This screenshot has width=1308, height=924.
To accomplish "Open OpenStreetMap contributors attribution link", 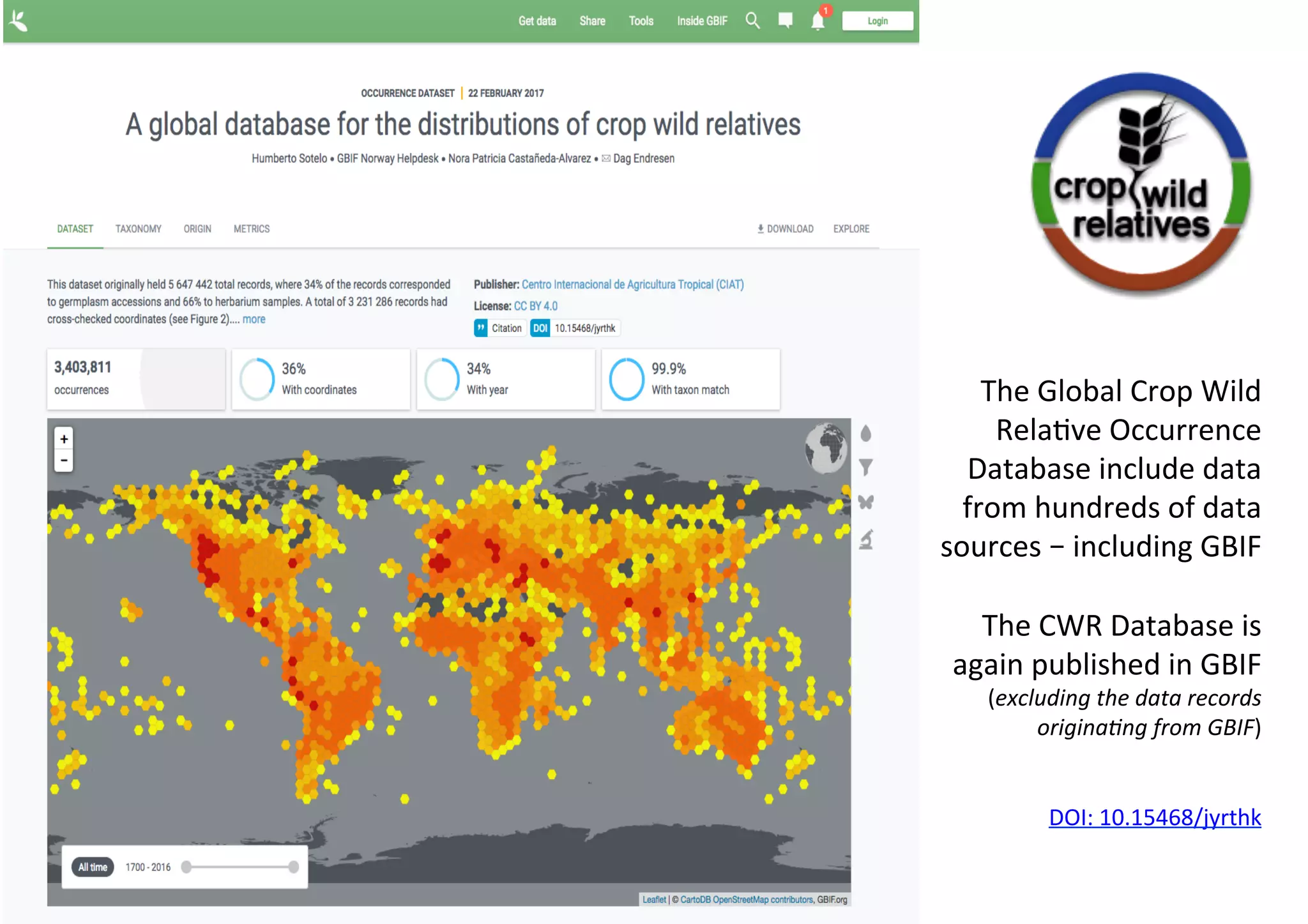I will coord(763,899).
